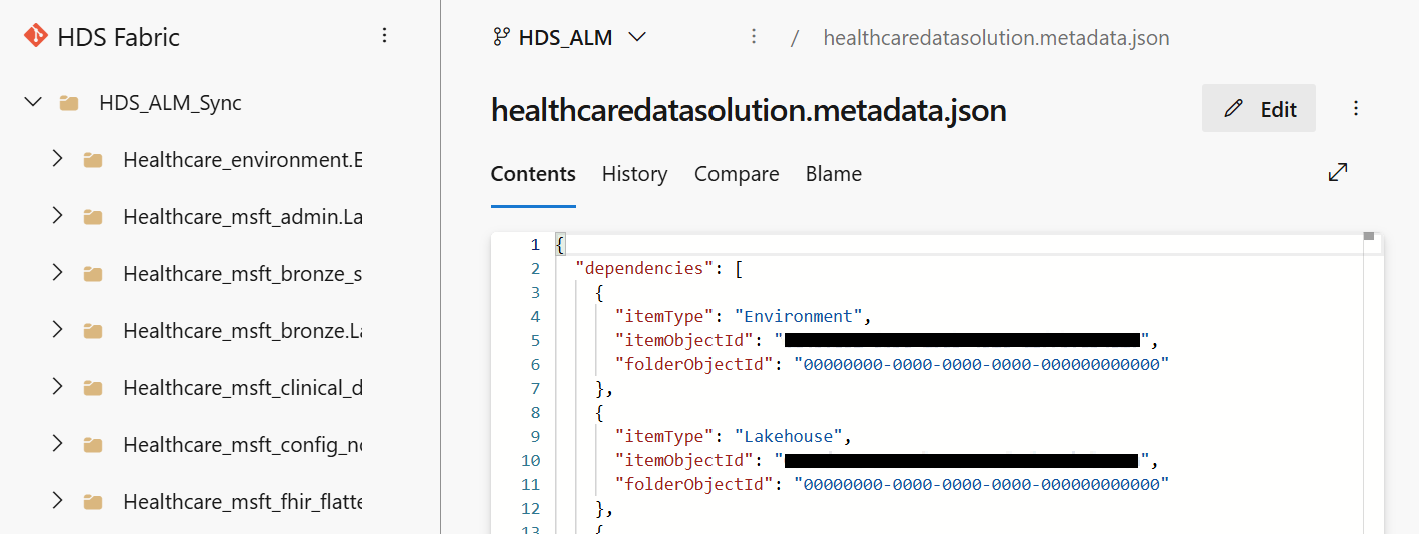Click the Healthcare_msft_admin folder icon
Viewport: 1419px width, 534px height.
tap(93, 217)
